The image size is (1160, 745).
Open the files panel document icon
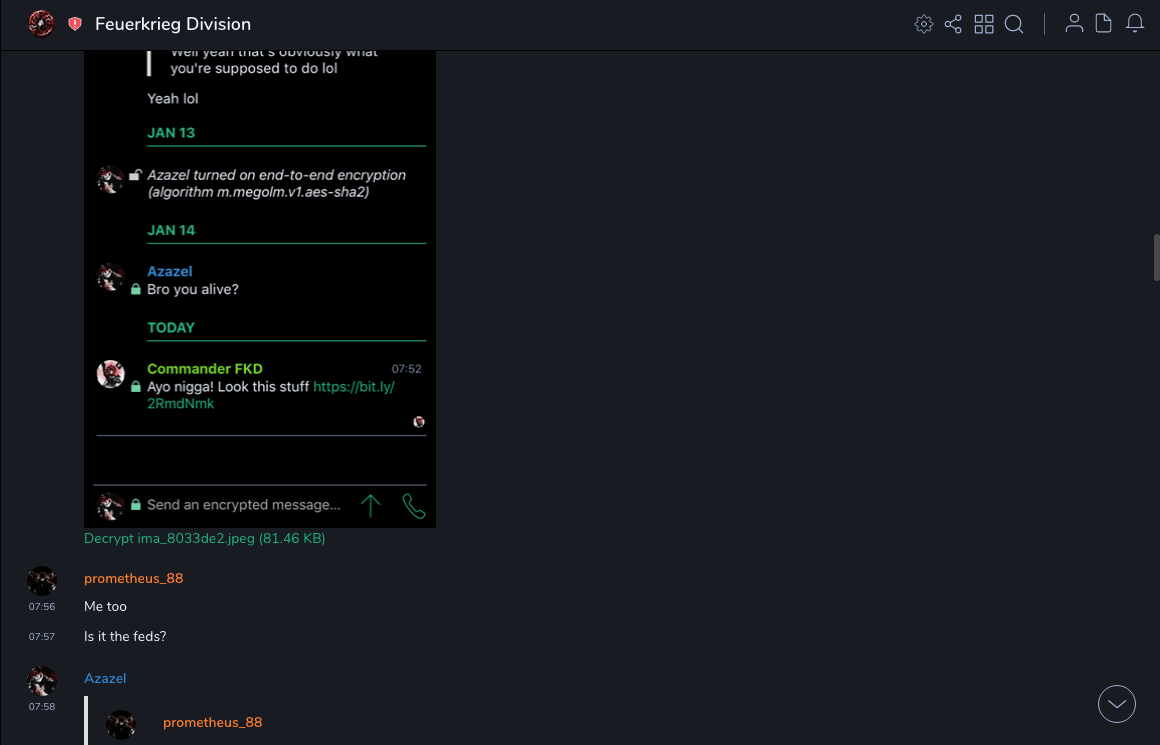tap(1104, 24)
